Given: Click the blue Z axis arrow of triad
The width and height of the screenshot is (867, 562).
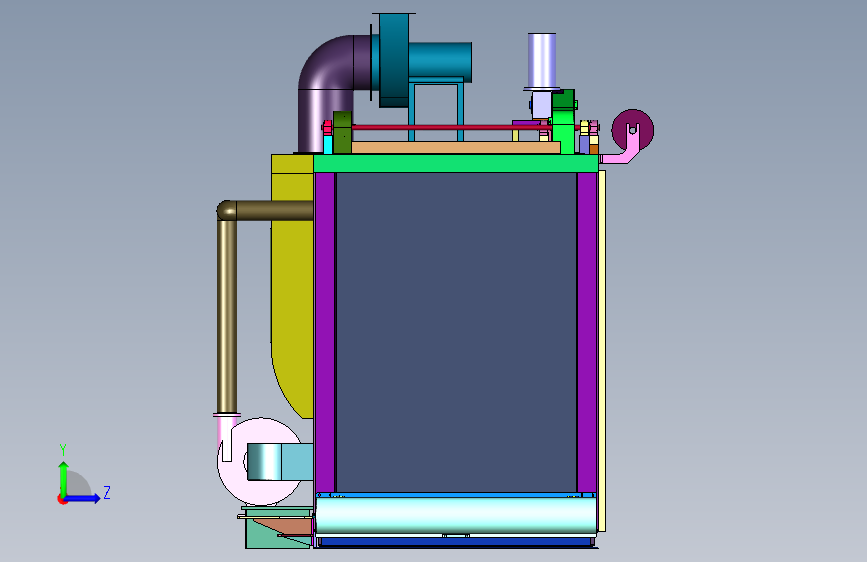Looking at the screenshot, I should coord(83,498).
